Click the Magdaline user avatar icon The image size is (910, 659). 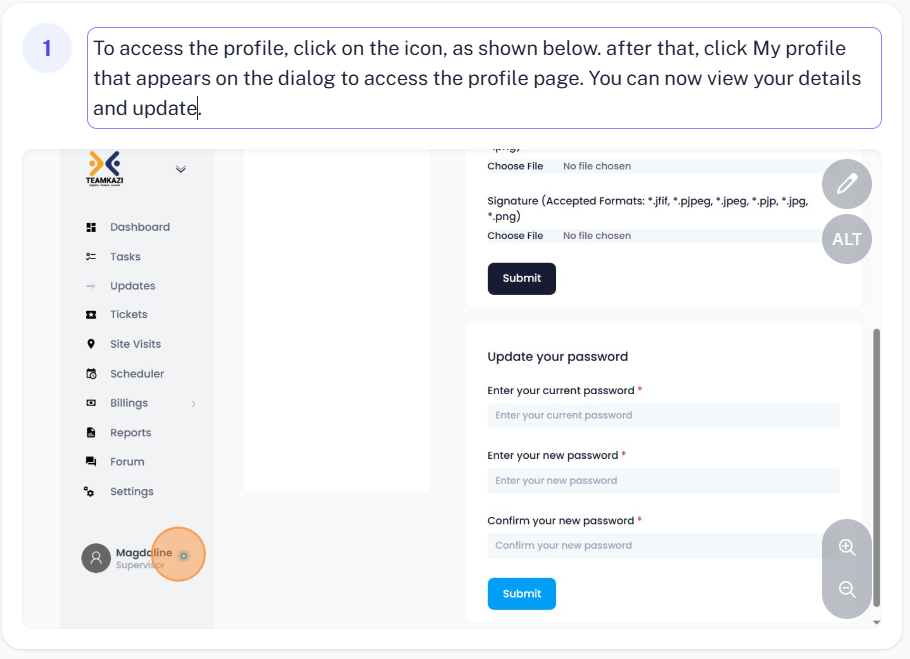96,558
